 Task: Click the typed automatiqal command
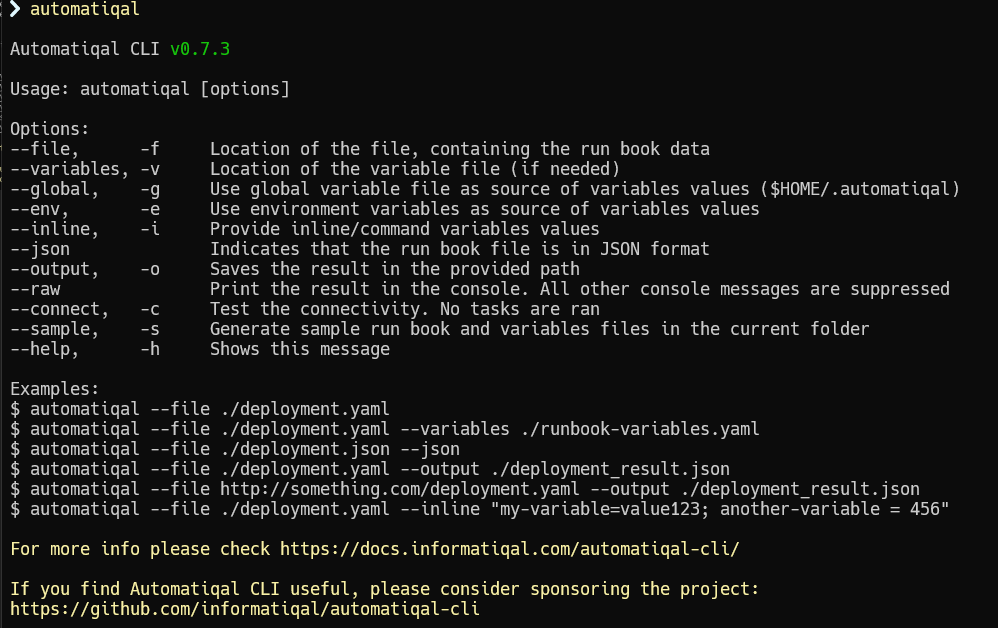85,10
